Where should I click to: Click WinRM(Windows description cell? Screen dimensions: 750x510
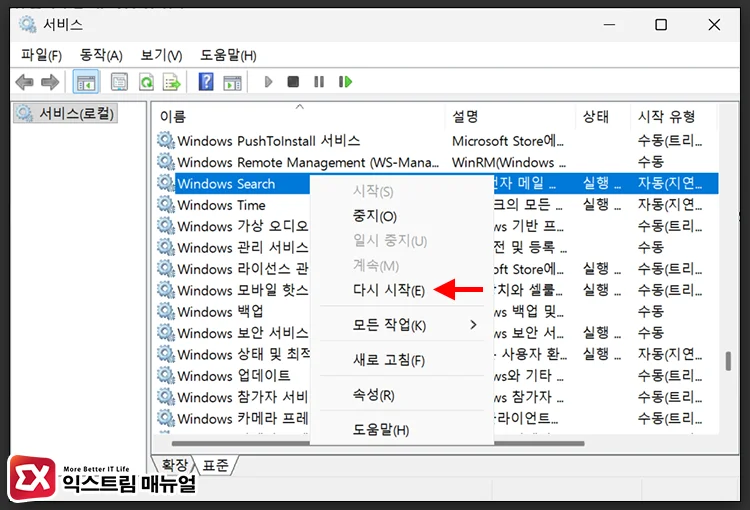click(508, 162)
